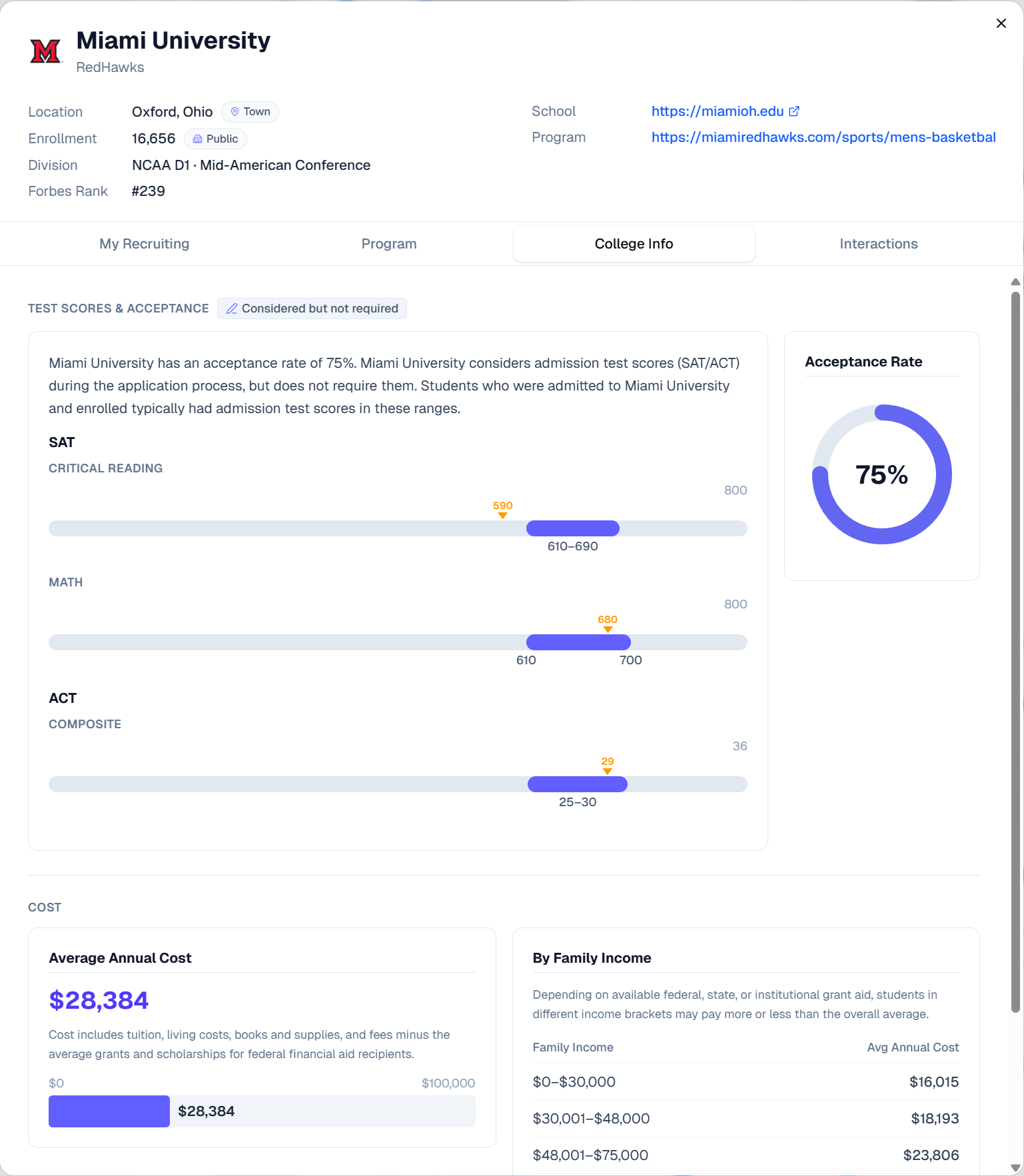Click the large purple $28,384 amount
The width and height of the screenshot is (1024, 1176).
coord(99,1001)
